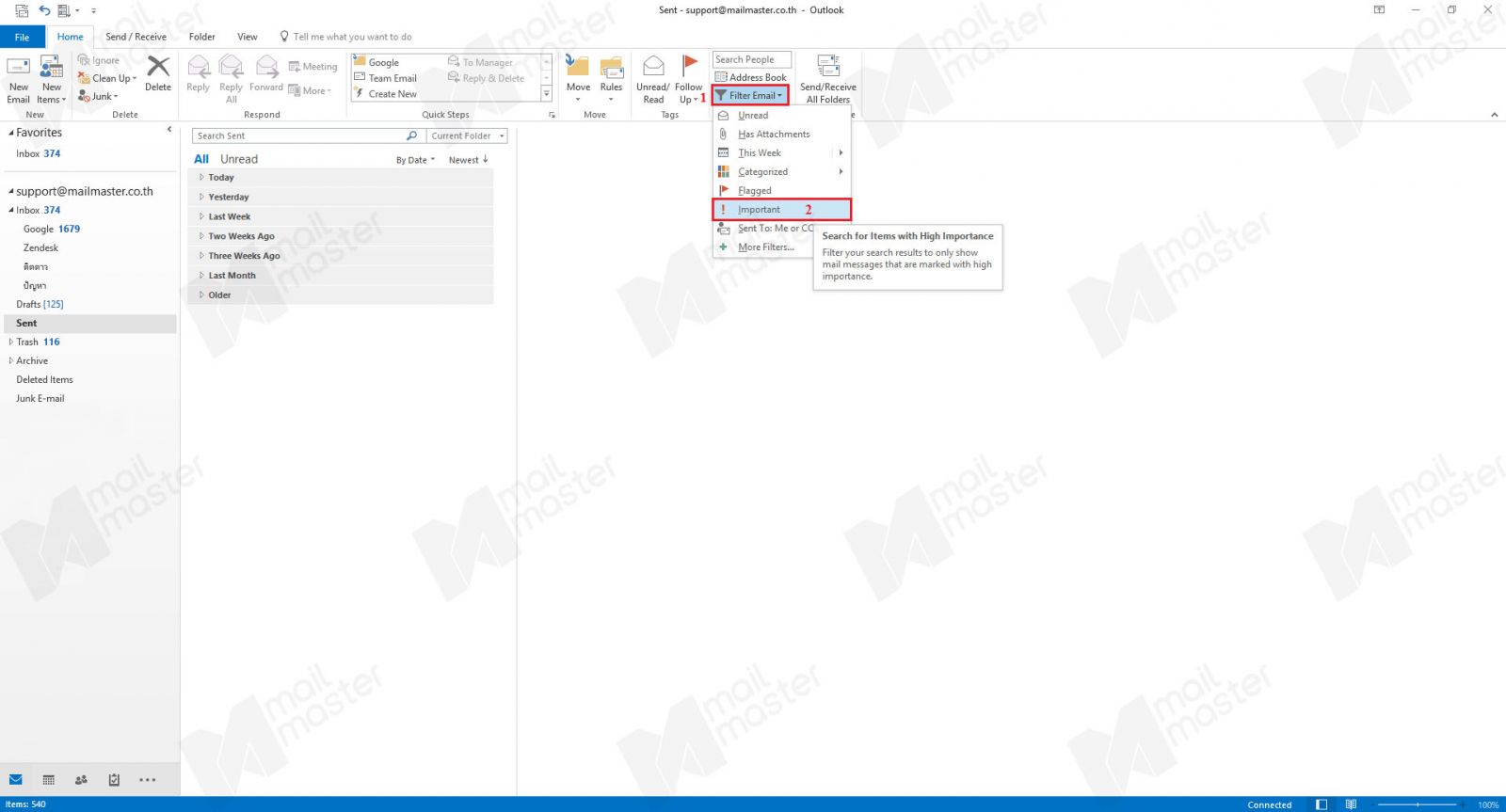Open the Rules menu
Screen dimensions: 1506x812
(611, 79)
